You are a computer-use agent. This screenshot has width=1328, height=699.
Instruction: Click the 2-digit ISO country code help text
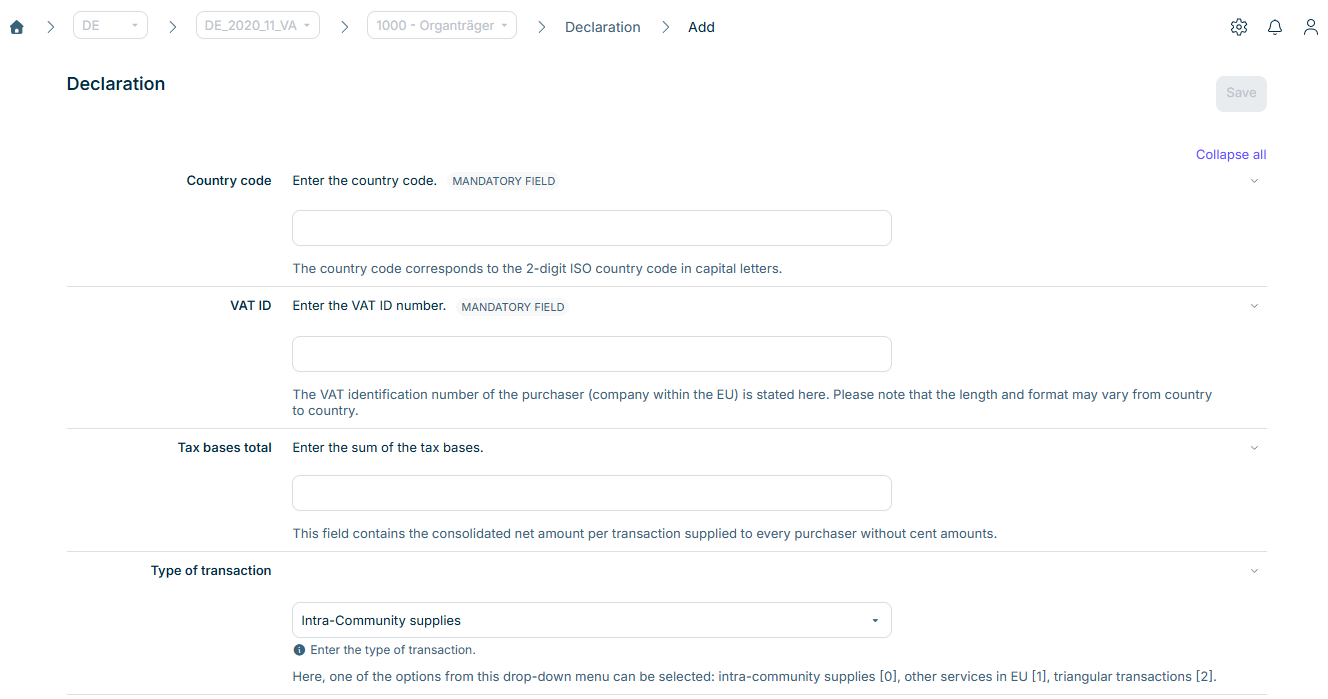(x=537, y=269)
